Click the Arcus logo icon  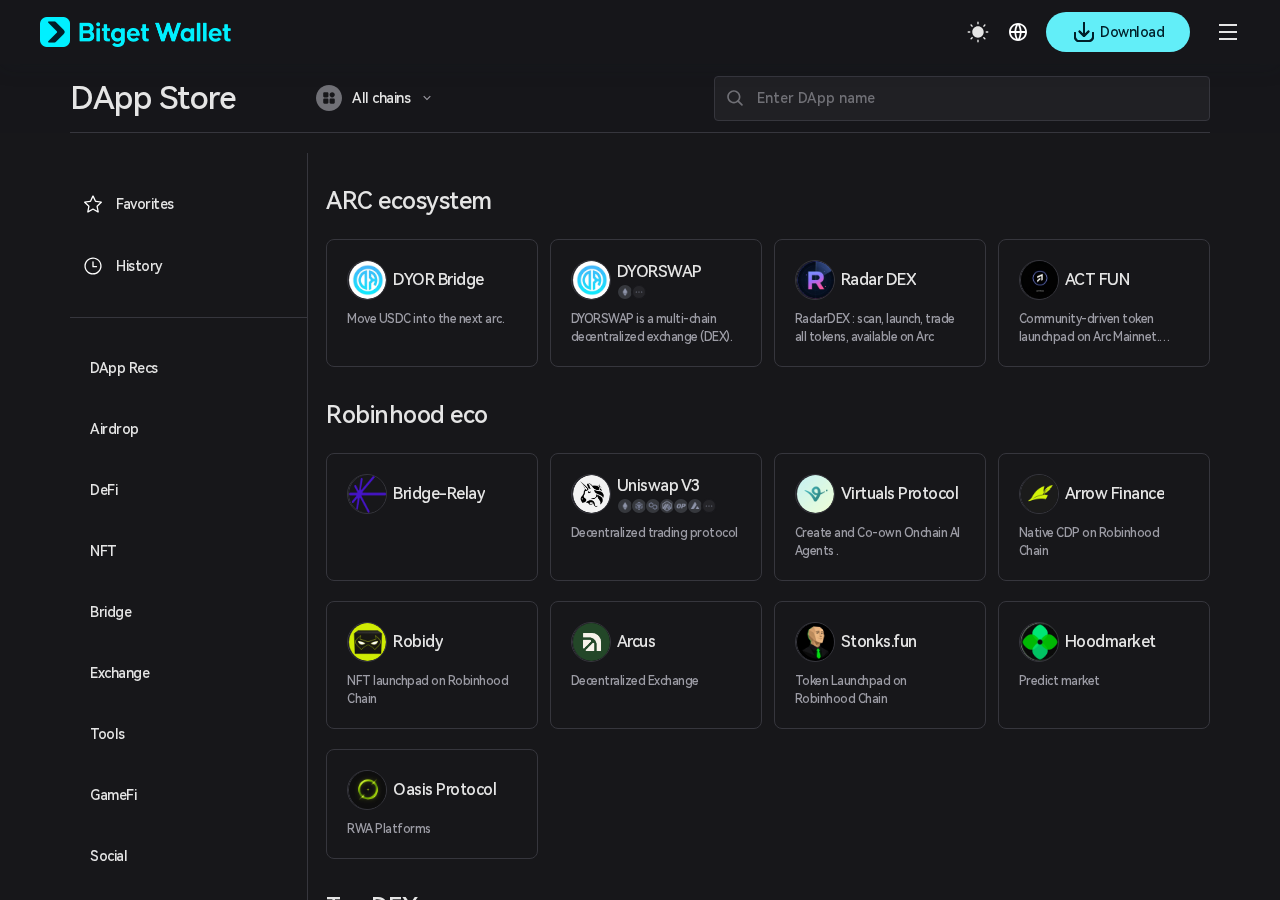pyautogui.click(x=591, y=642)
